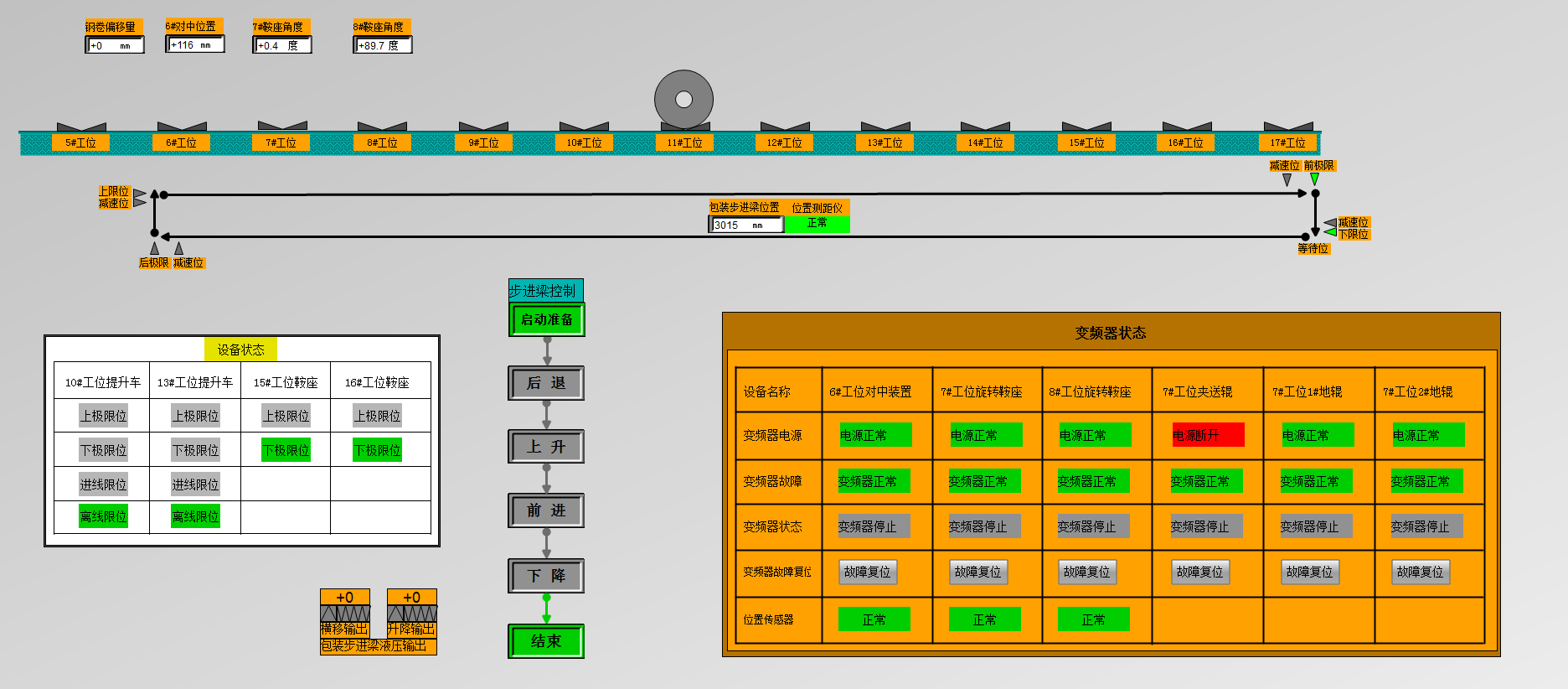
Task: Click 电源正常 under 6#工位对中装置
Action: coord(875,435)
